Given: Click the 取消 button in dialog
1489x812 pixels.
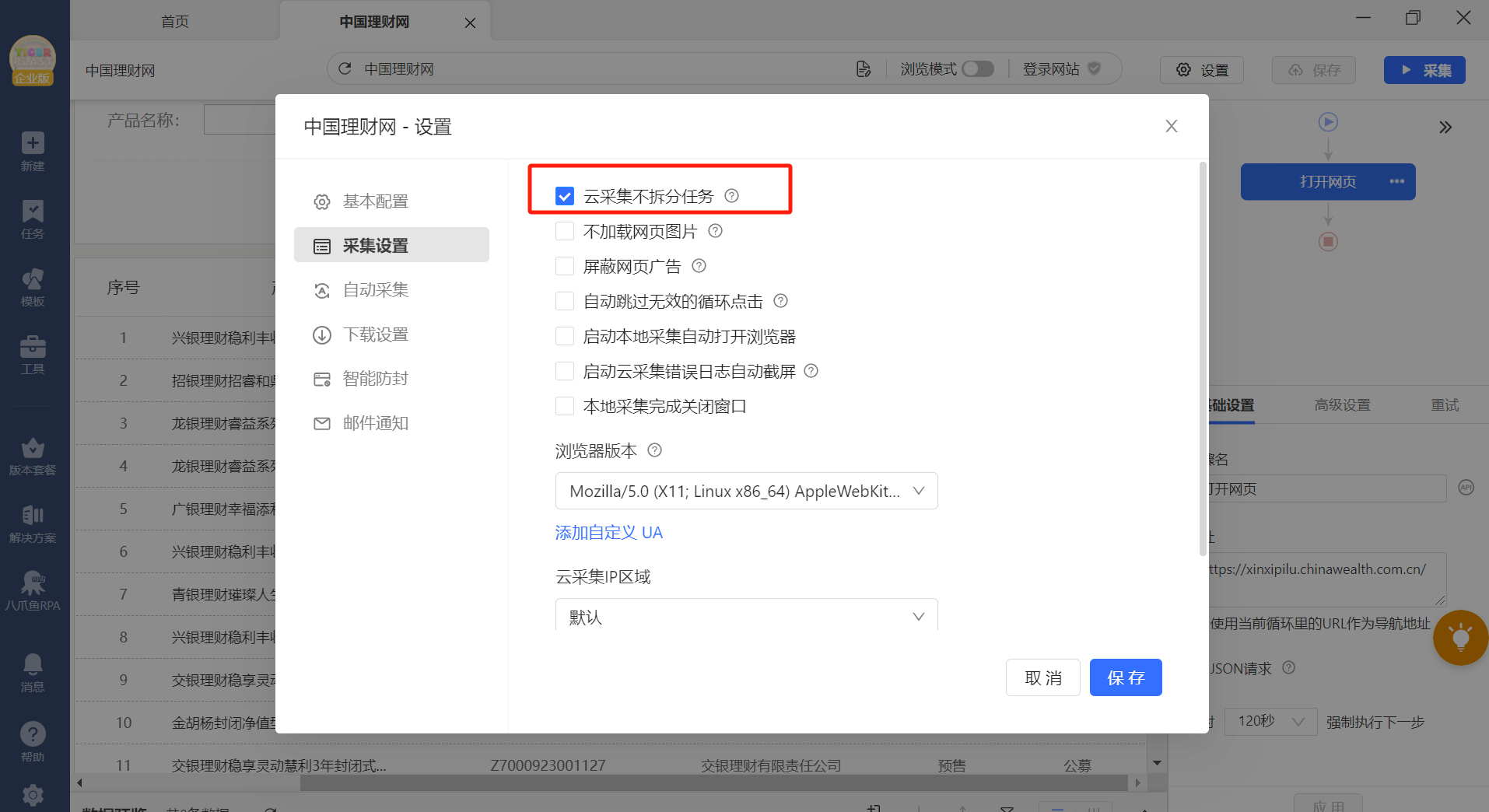Looking at the screenshot, I should tap(1042, 677).
